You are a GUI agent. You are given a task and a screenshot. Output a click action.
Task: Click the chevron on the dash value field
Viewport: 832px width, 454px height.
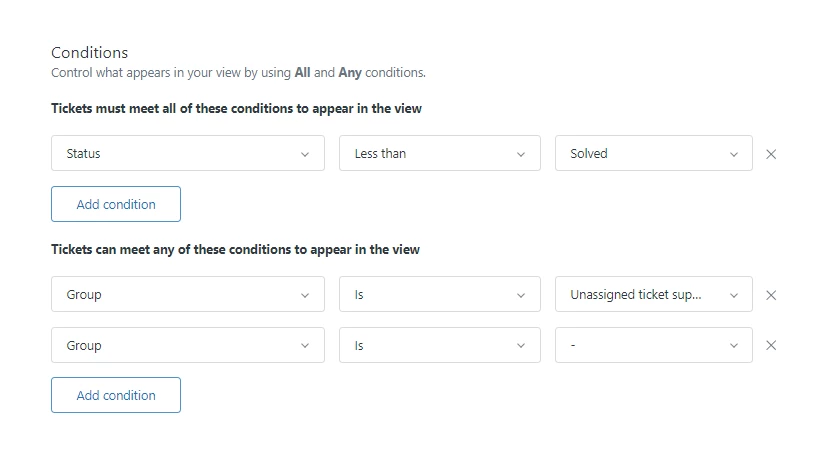734,345
